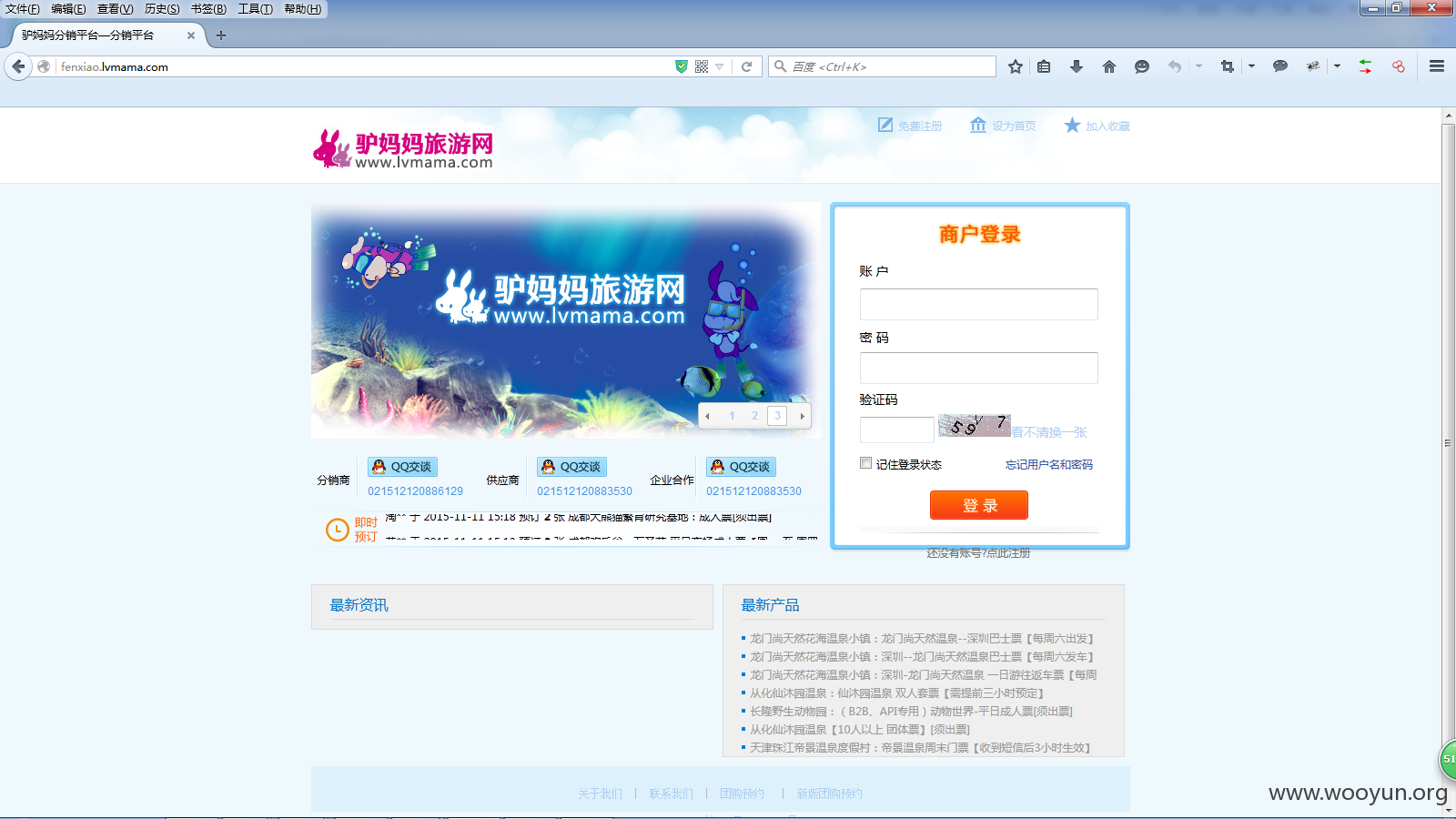The width and height of the screenshot is (1456, 819).
Task: Click the green and red arrows icon
Action: click(x=1366, y=66)
